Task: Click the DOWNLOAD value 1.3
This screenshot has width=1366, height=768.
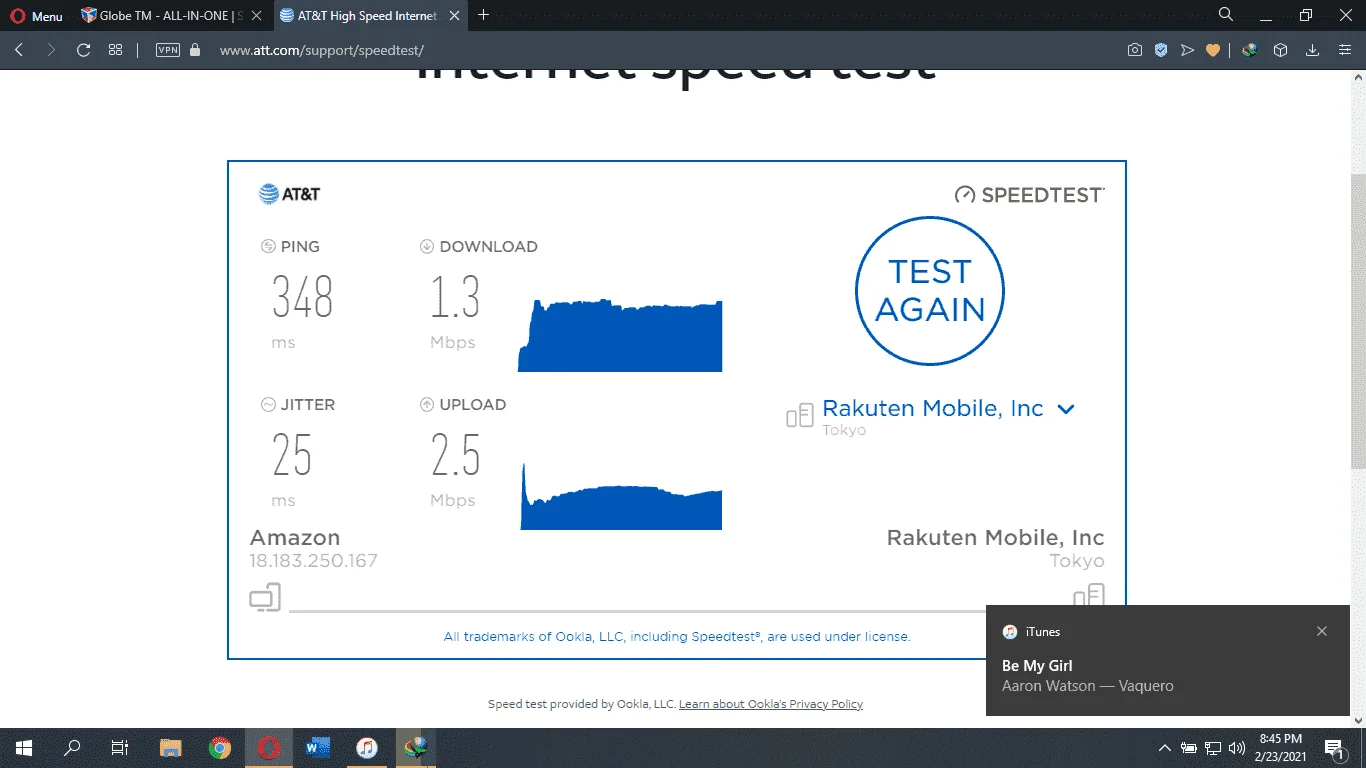Action: [456, 297]
